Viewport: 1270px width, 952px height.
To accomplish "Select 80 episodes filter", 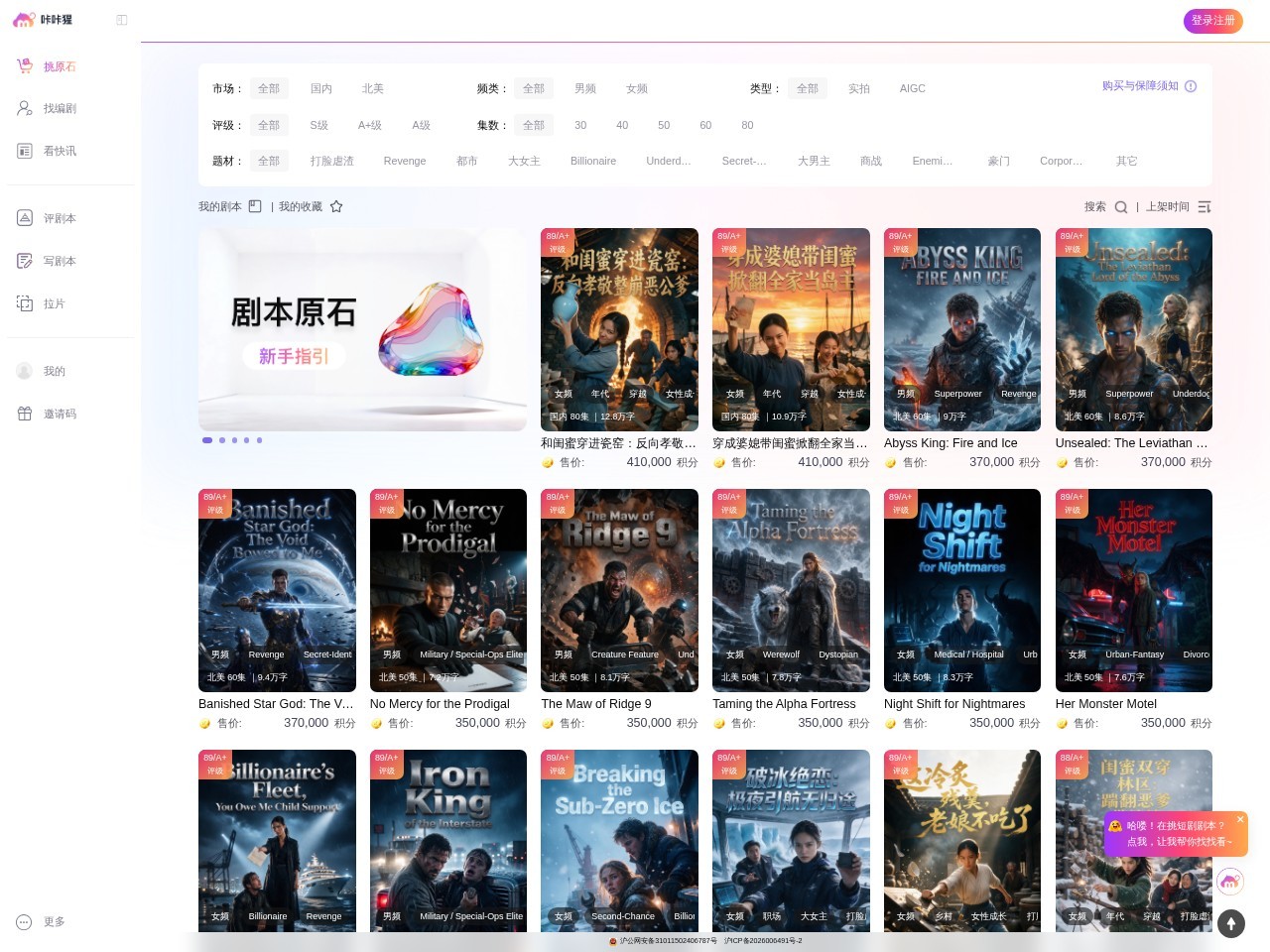I will click(x=747, y=125).
